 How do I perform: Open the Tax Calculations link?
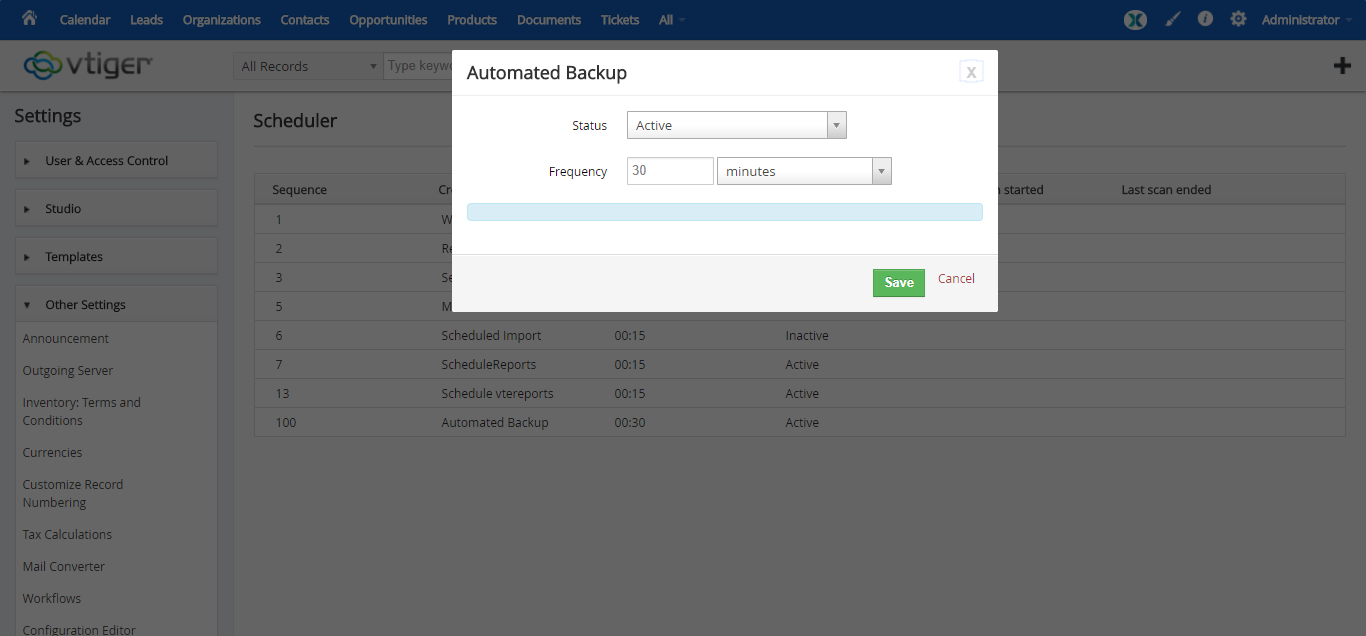coord(67,535)
